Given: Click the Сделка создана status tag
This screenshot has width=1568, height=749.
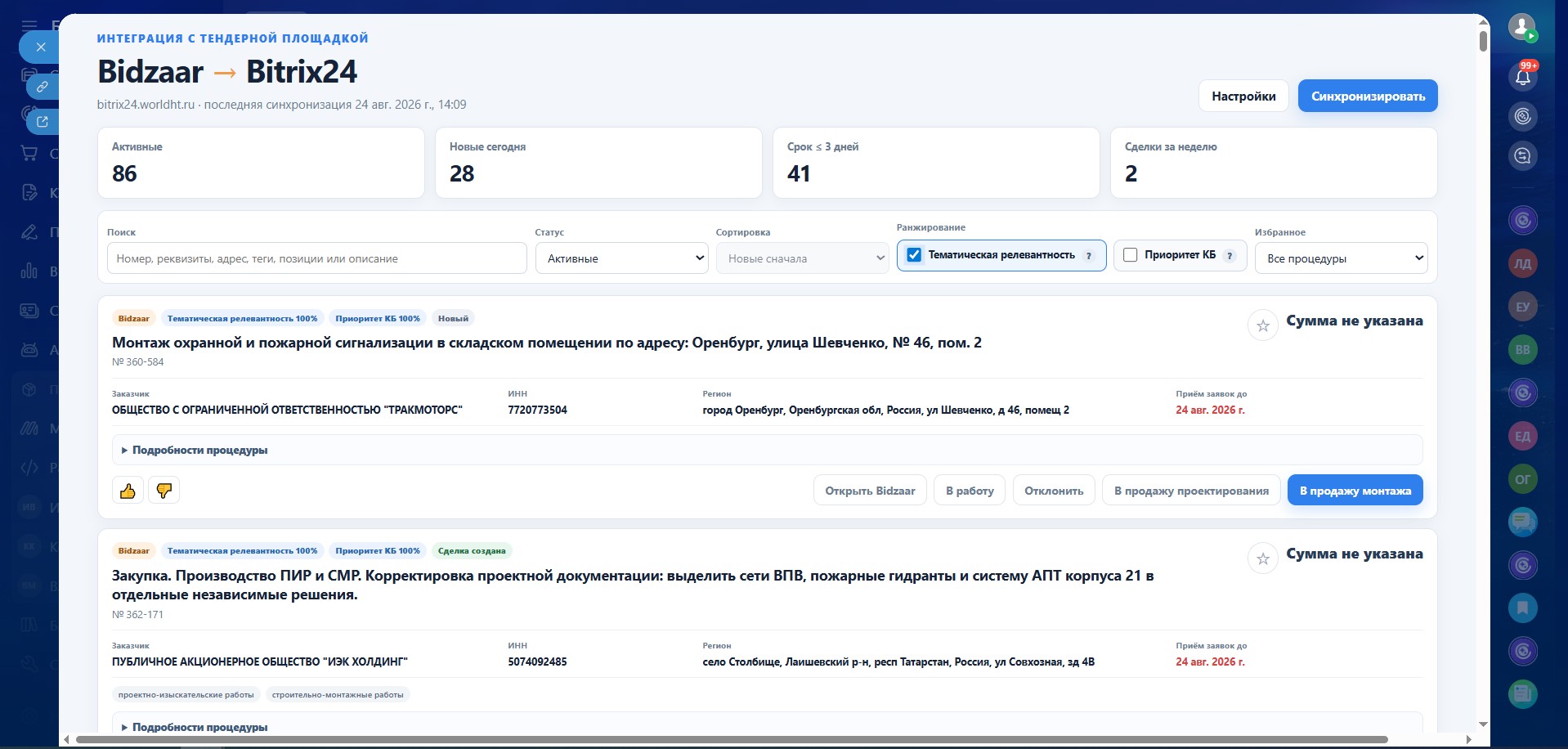Looking at the screenshot, I should pyautogui.click(x=472, y=551).
